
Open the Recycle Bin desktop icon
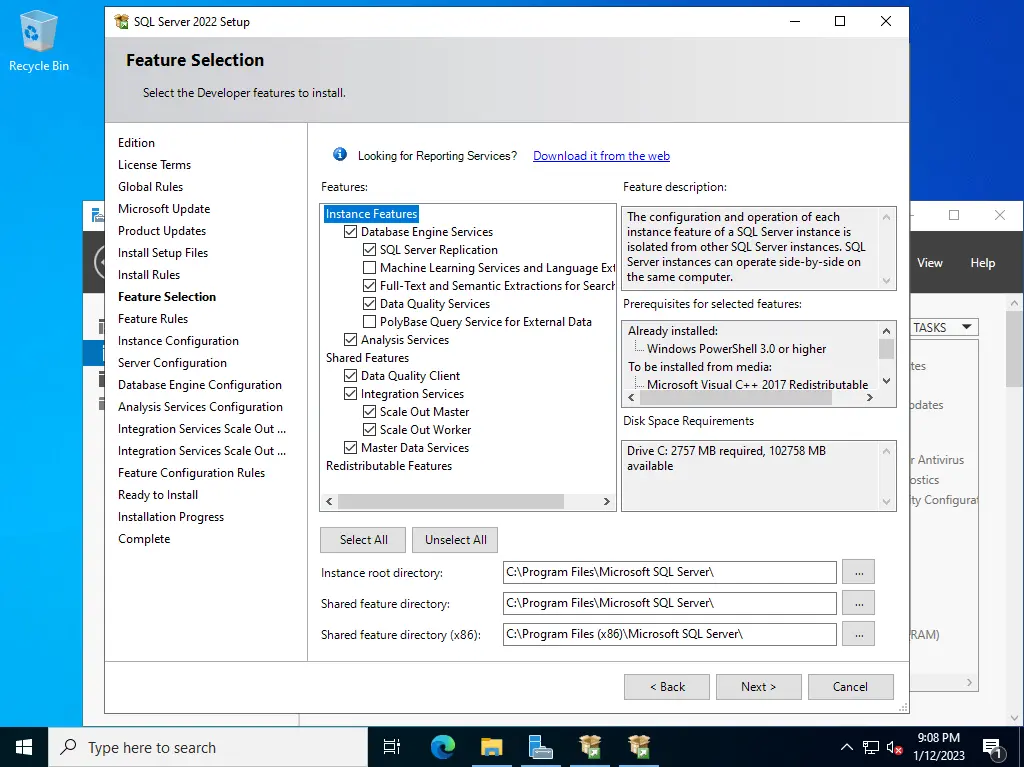click(x=39, y=41)
